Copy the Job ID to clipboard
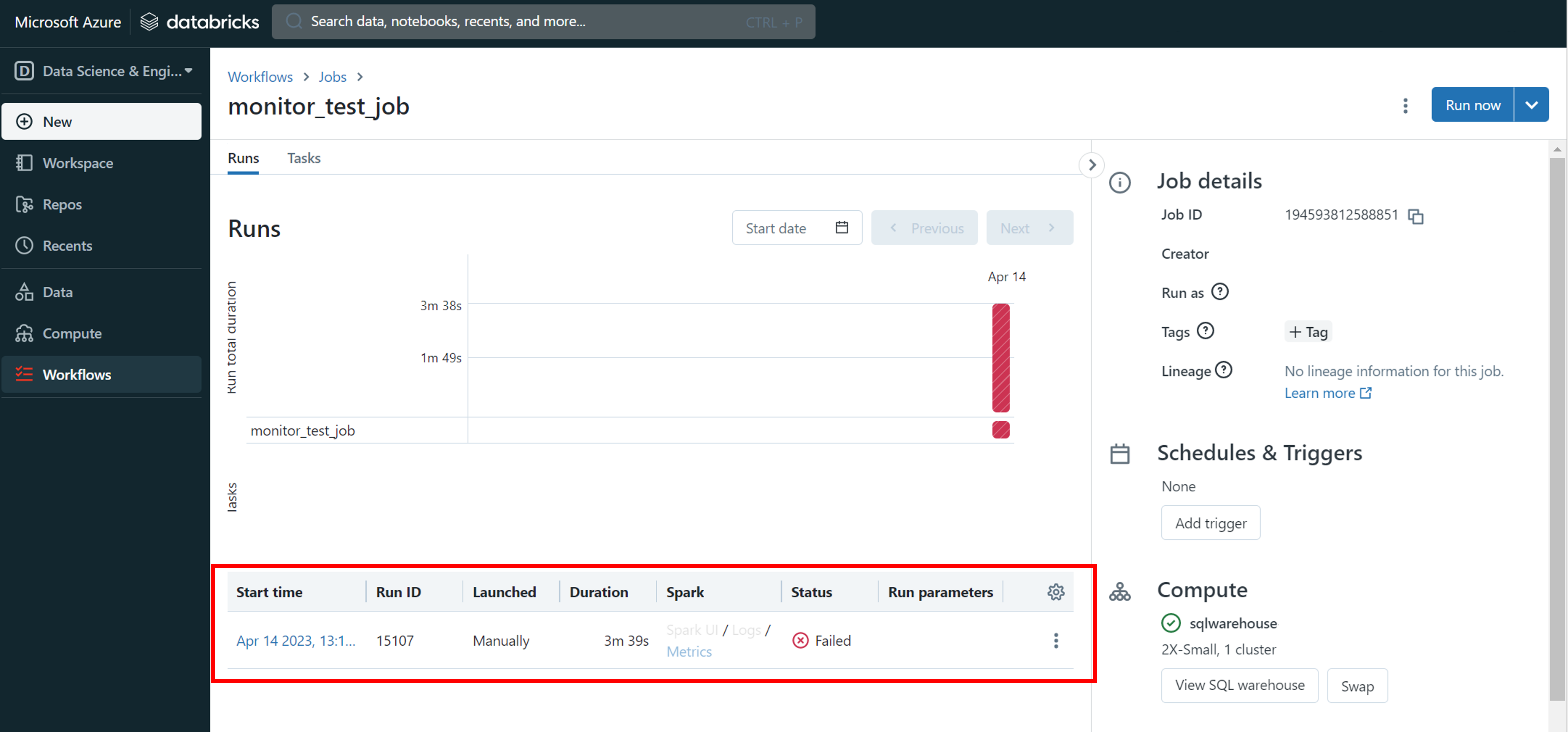1568x732 pixels. tap(1415, 216)
